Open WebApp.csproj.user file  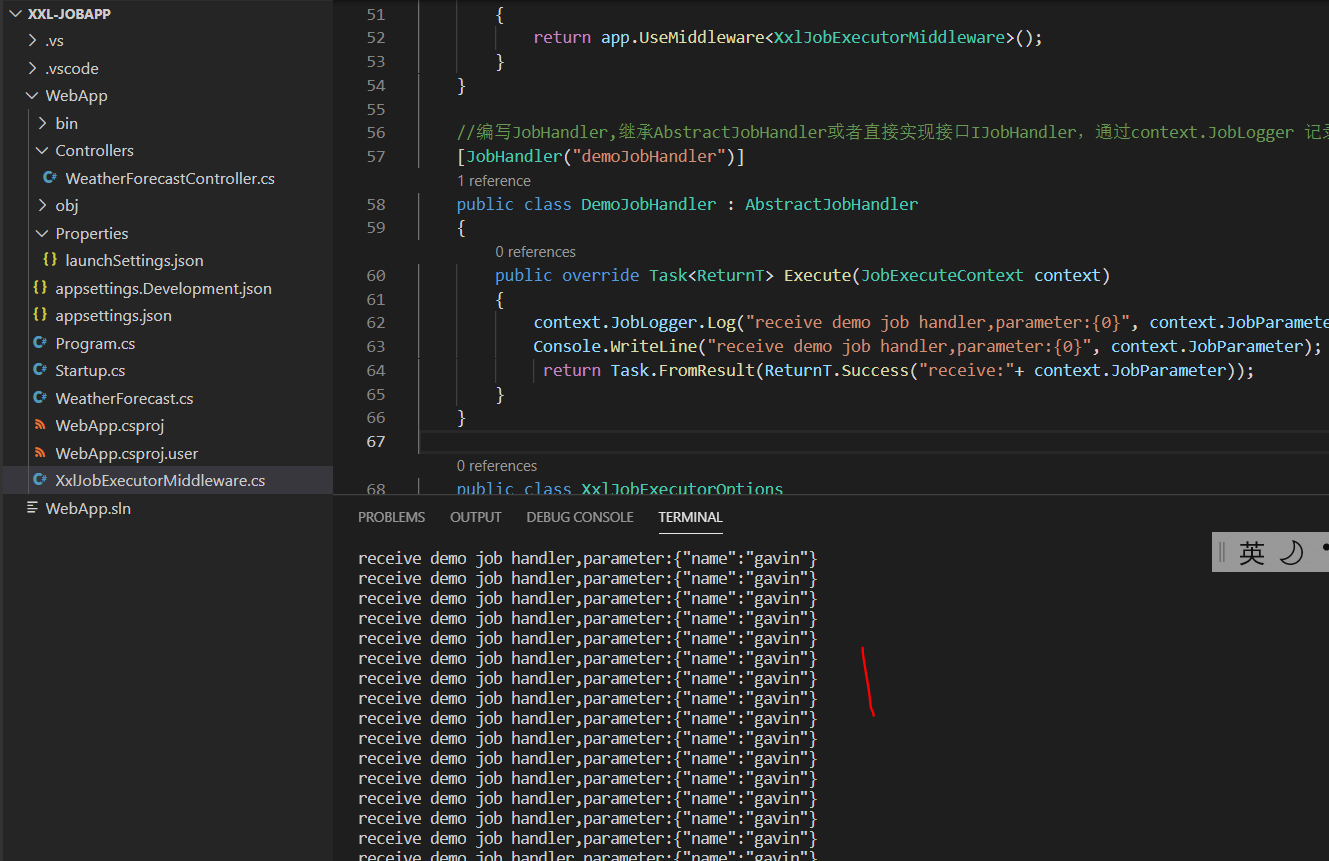click(127, 454)
